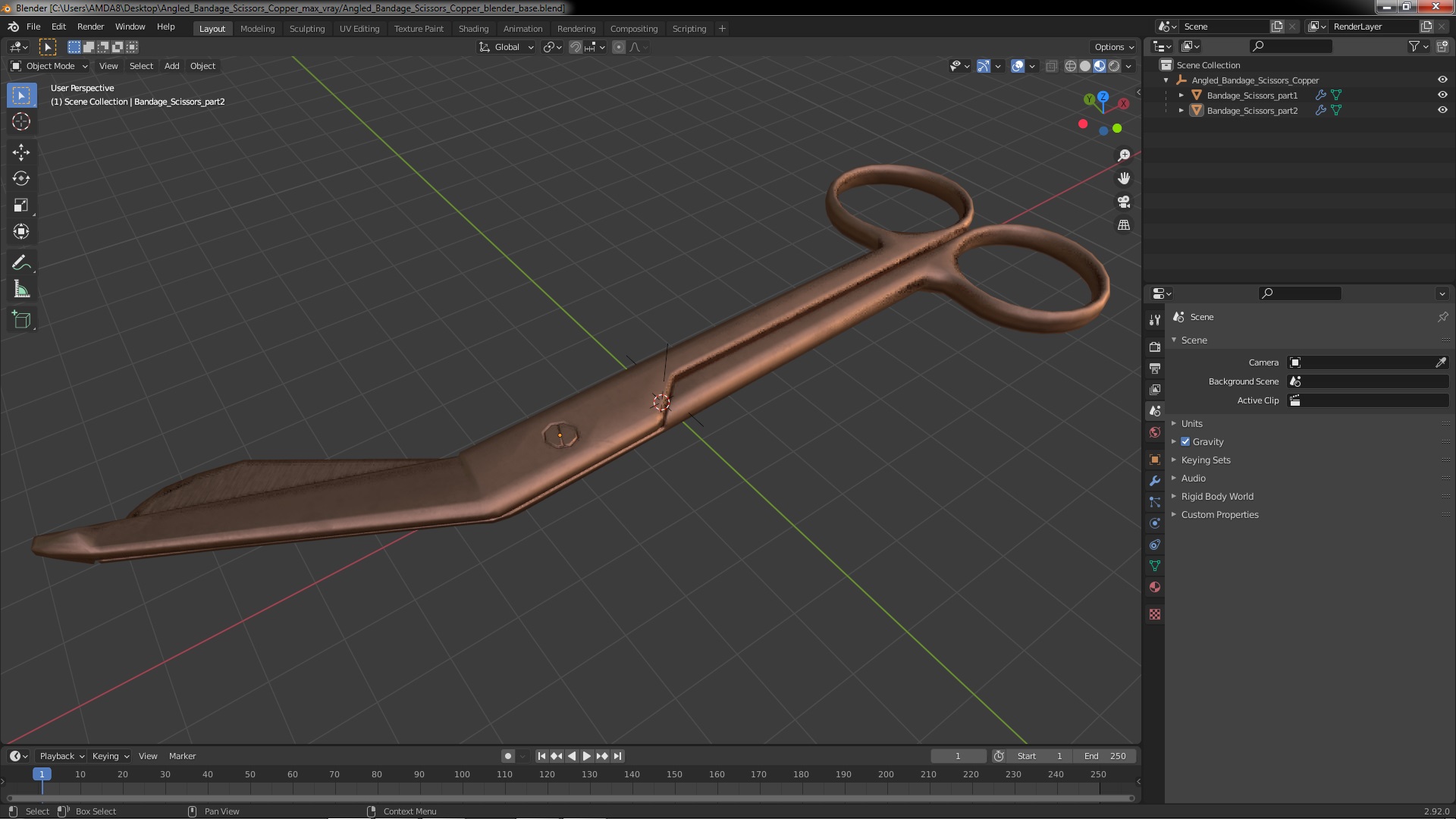
Task: Hide Bandage_Scissors_part2 in viewport
Action: tap(1442, 110)
